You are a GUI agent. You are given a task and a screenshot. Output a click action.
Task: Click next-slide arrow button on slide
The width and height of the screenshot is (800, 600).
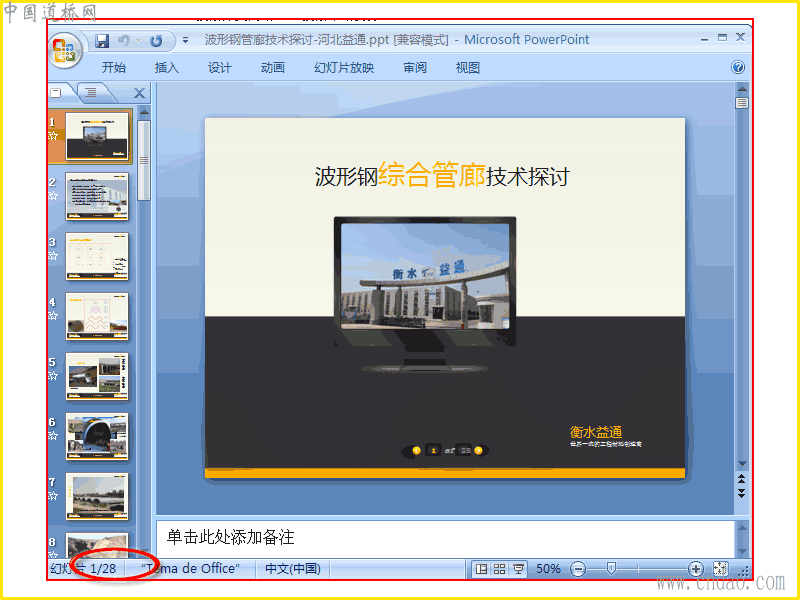(479, 450)
